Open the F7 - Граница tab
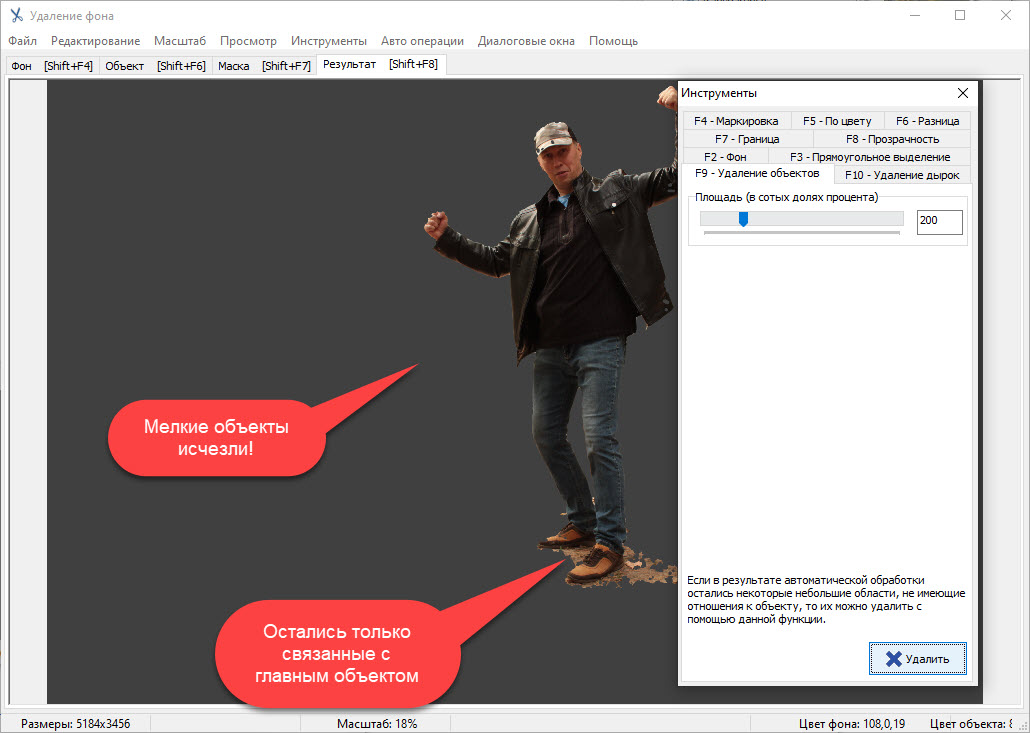This screenshot has width=1030, height=733. [x=747, y=139]
